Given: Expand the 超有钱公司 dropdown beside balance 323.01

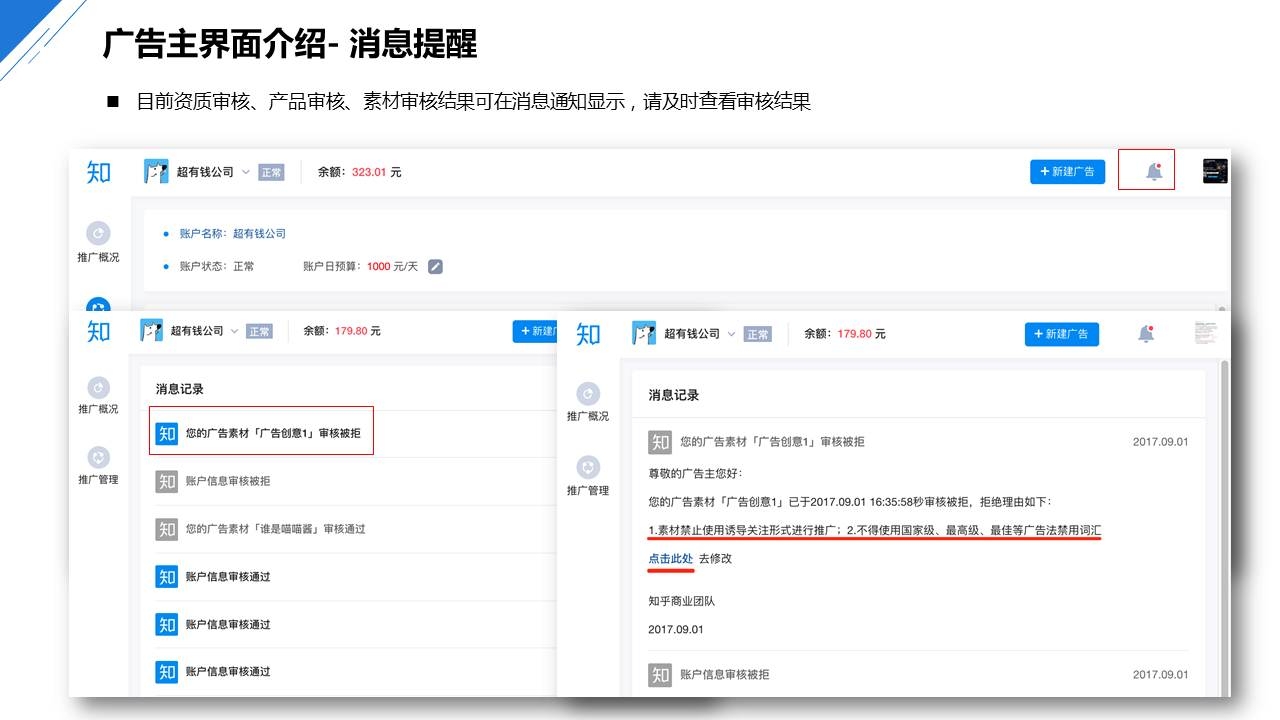Looking at the screenshot, I should tap(245, 172).
